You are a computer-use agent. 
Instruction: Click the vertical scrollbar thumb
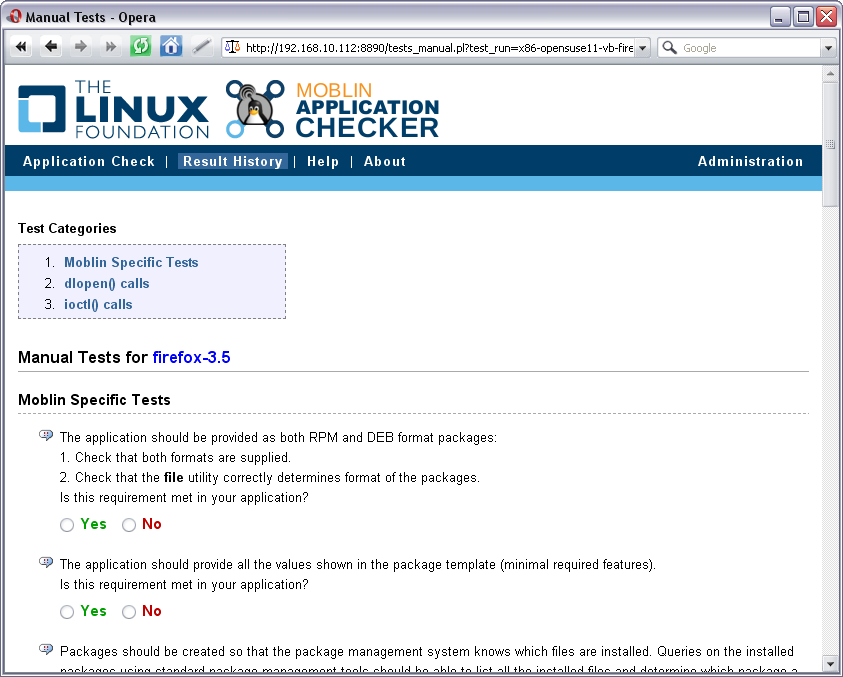point(830,144)
